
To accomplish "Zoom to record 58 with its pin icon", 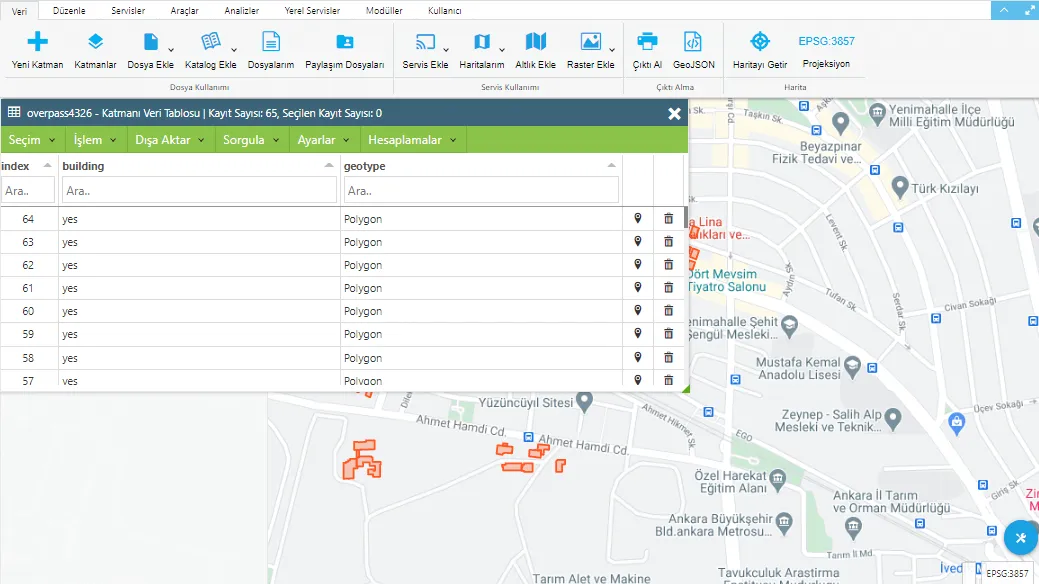I will (x=638, y=357).
